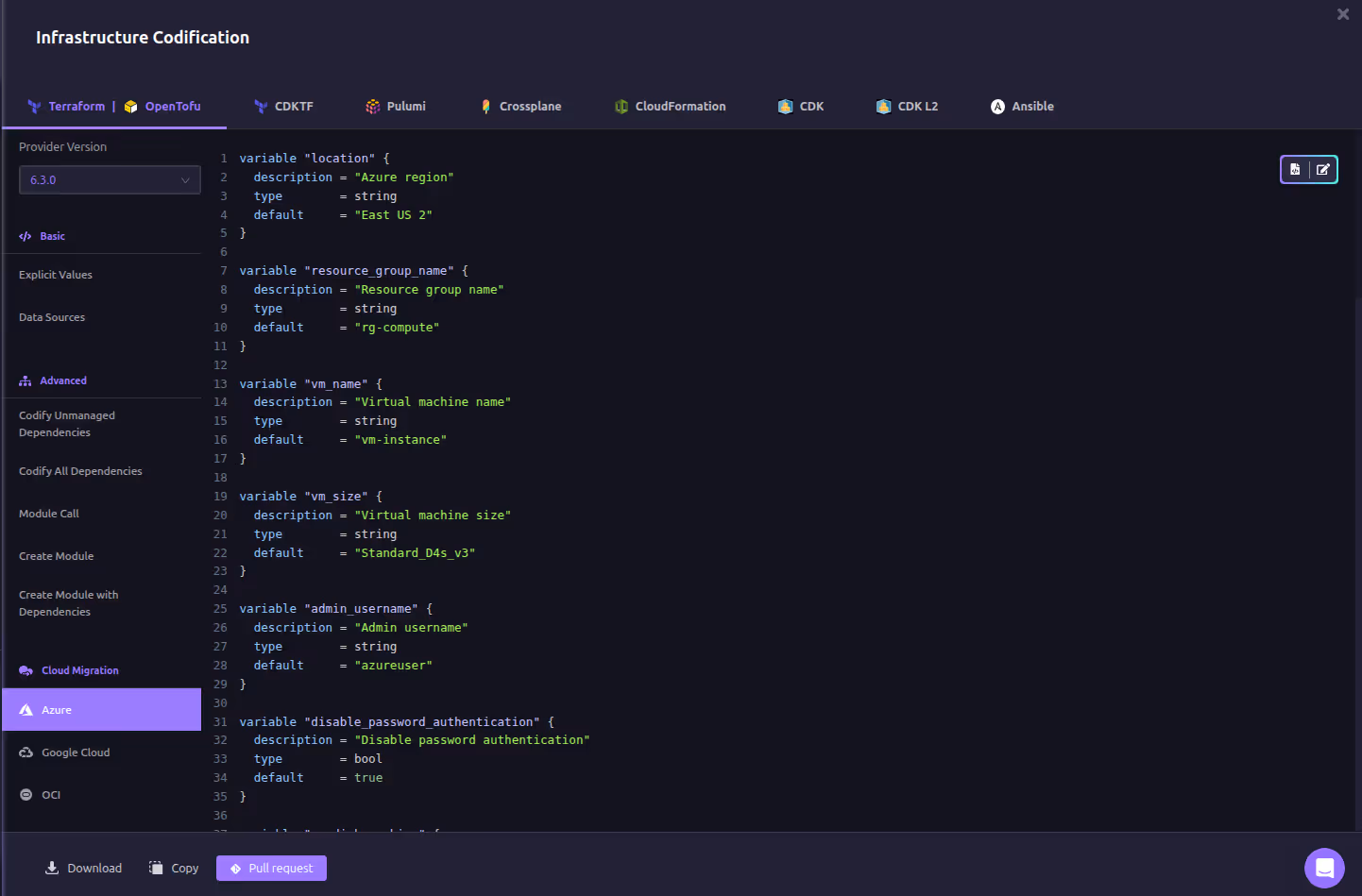Choose Codify Unmanaged Dependencies

(x=67, y=424)
